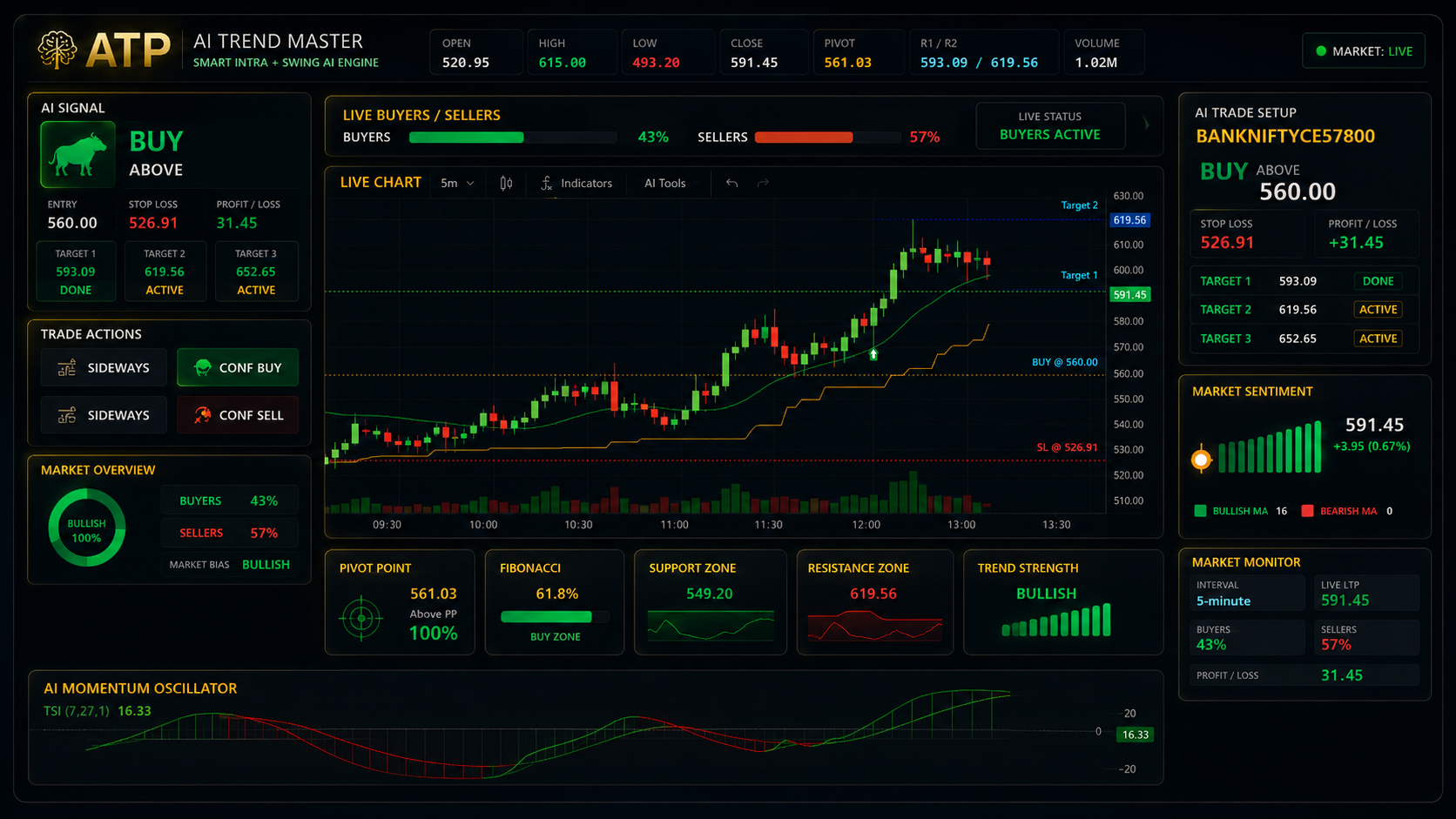Image resolution: width=1456 pixels, height=819 pixels.
Task: Click the SL @ 526.91 chart label
Action: [1067, 447]
